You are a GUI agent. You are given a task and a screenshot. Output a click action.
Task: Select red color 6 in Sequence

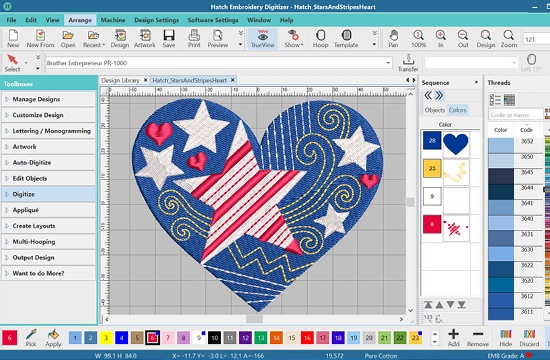432,225
